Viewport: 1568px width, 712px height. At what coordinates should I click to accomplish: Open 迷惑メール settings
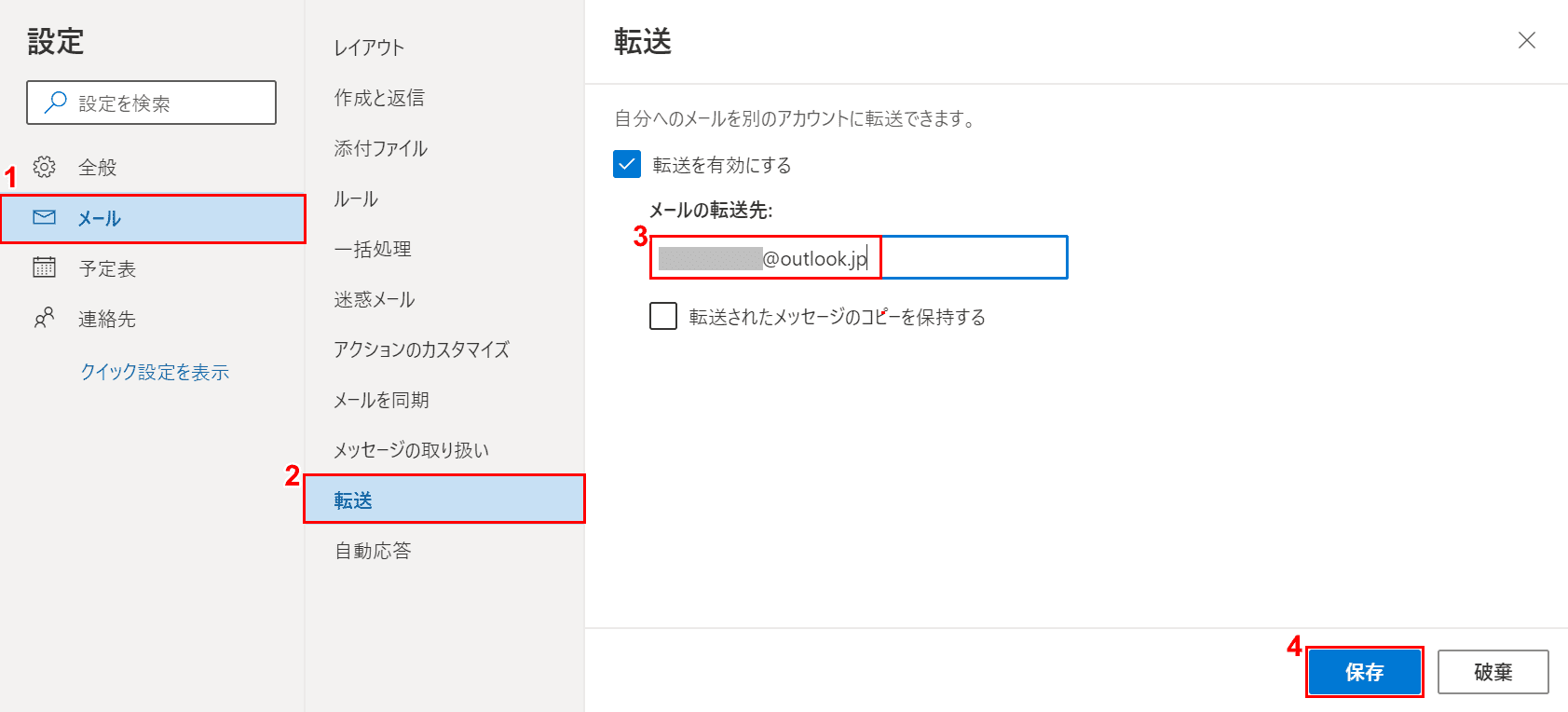(374, 299)
